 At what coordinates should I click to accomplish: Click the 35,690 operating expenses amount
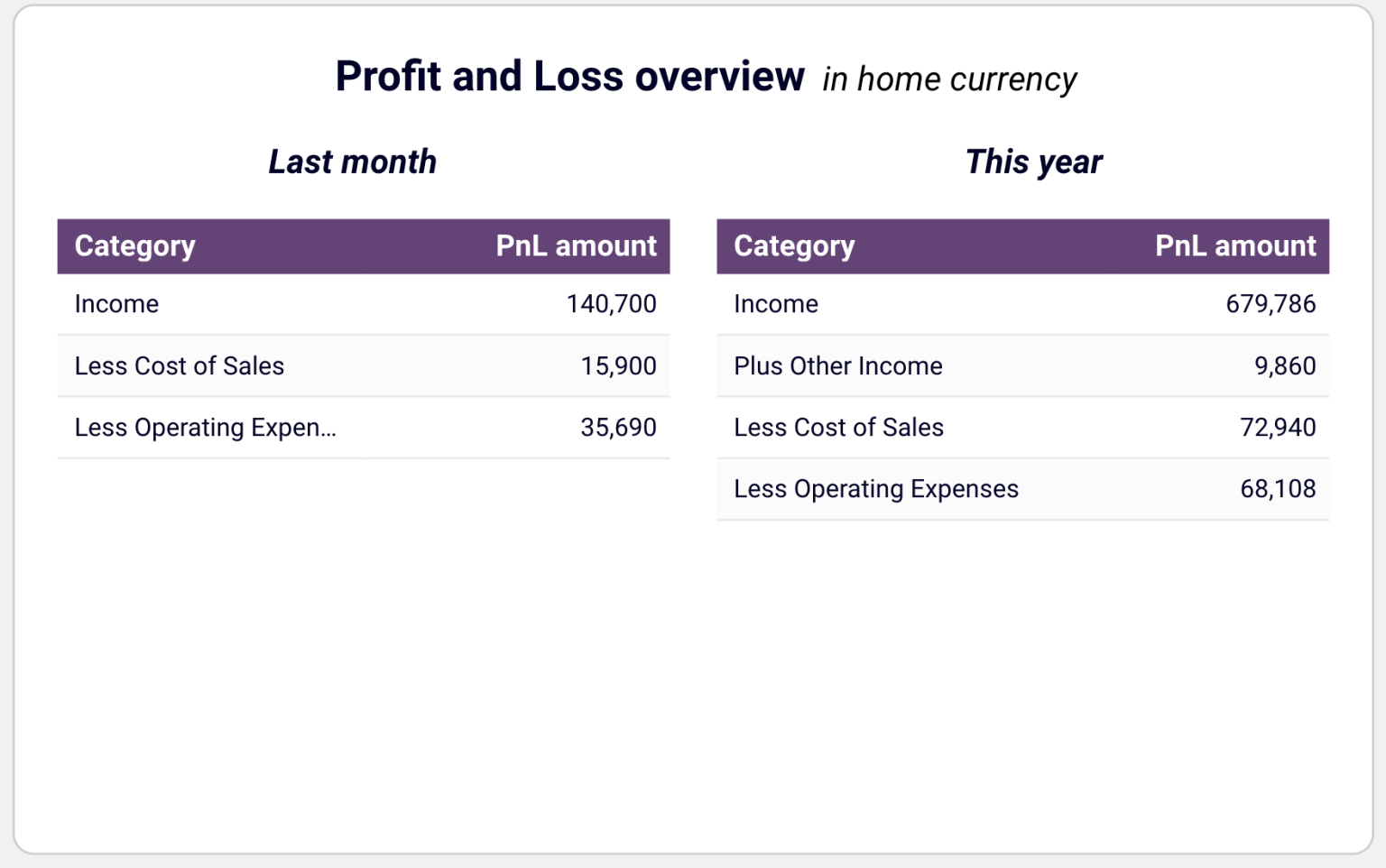(x=618, y=428)
